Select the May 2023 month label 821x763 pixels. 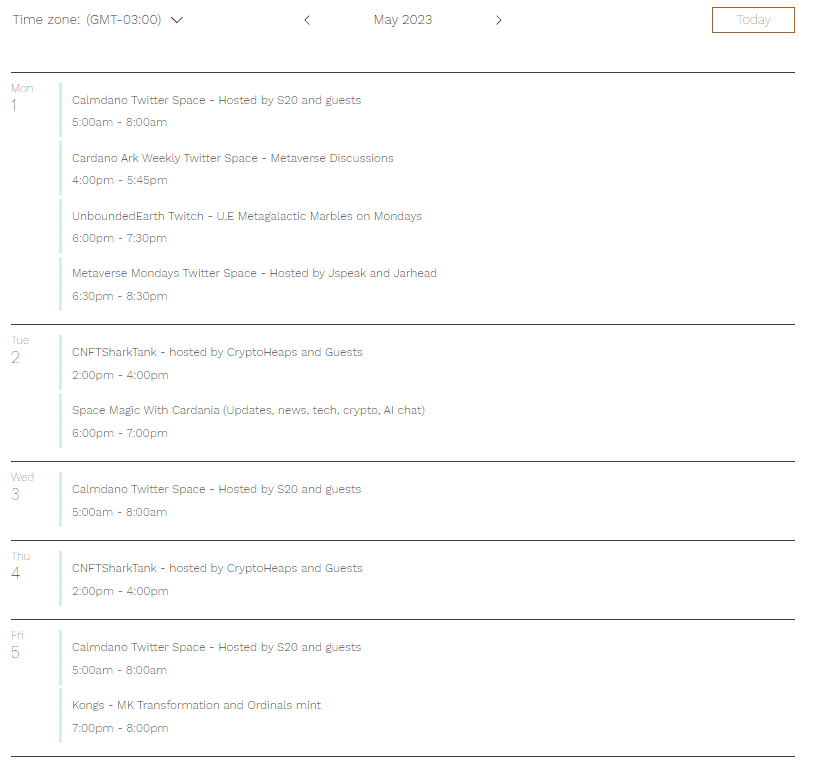(403, 20)
